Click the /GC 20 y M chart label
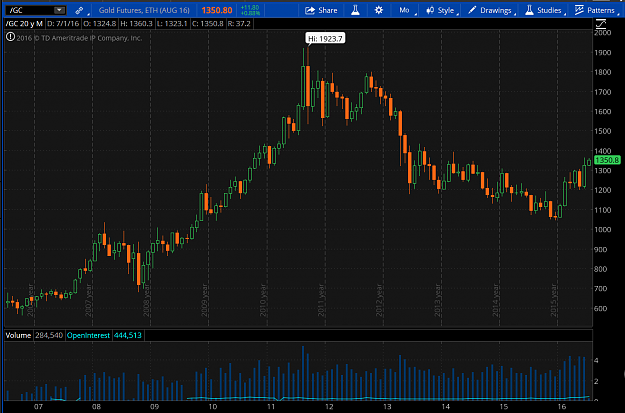 tap(24, 24)
